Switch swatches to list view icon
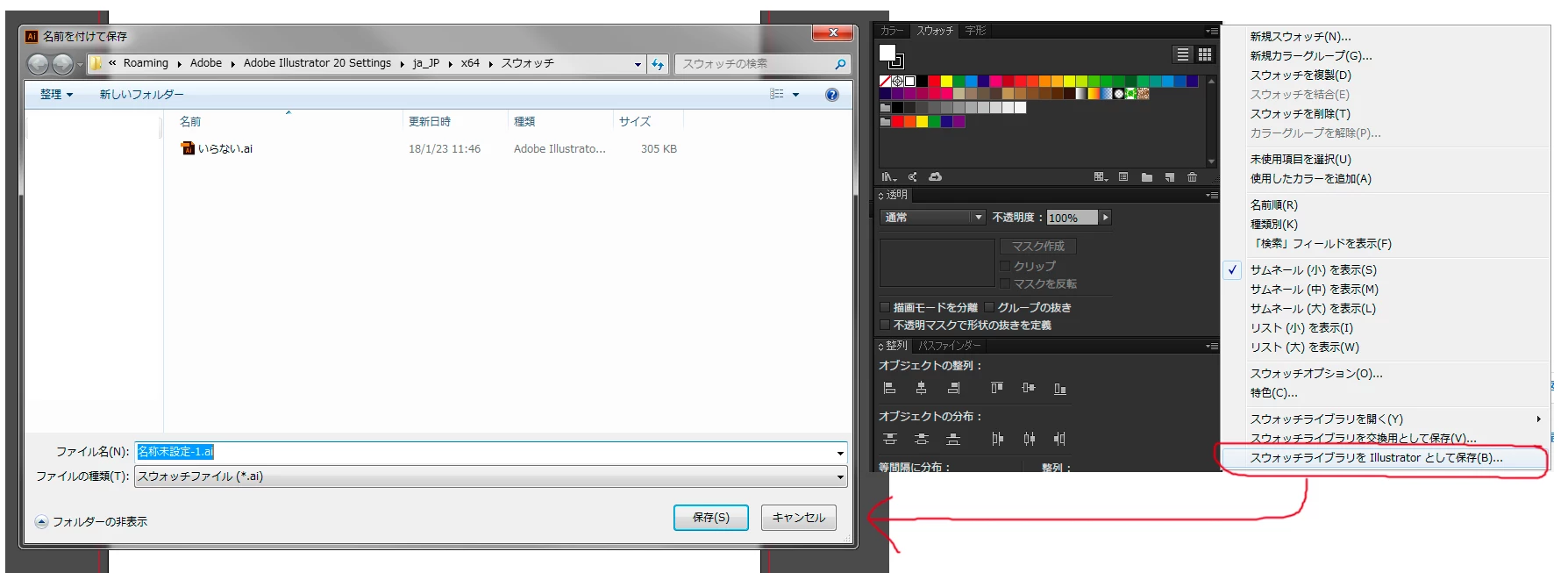 click(1183, 54)
